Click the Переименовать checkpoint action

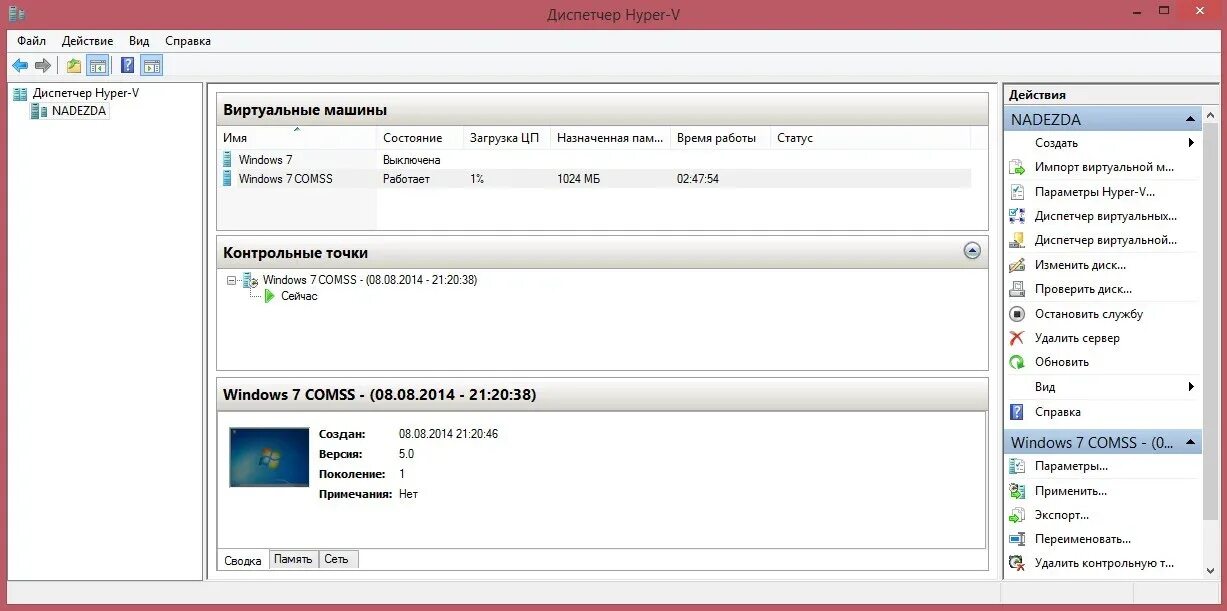(1083, 539)
